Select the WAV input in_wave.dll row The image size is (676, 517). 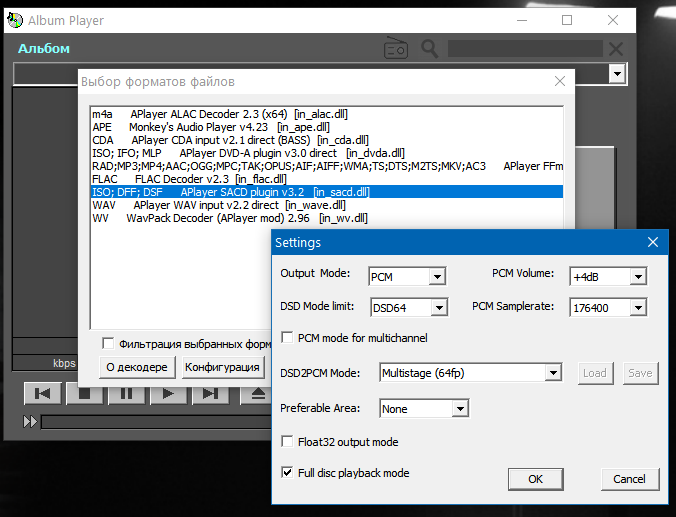click(327, 205)
